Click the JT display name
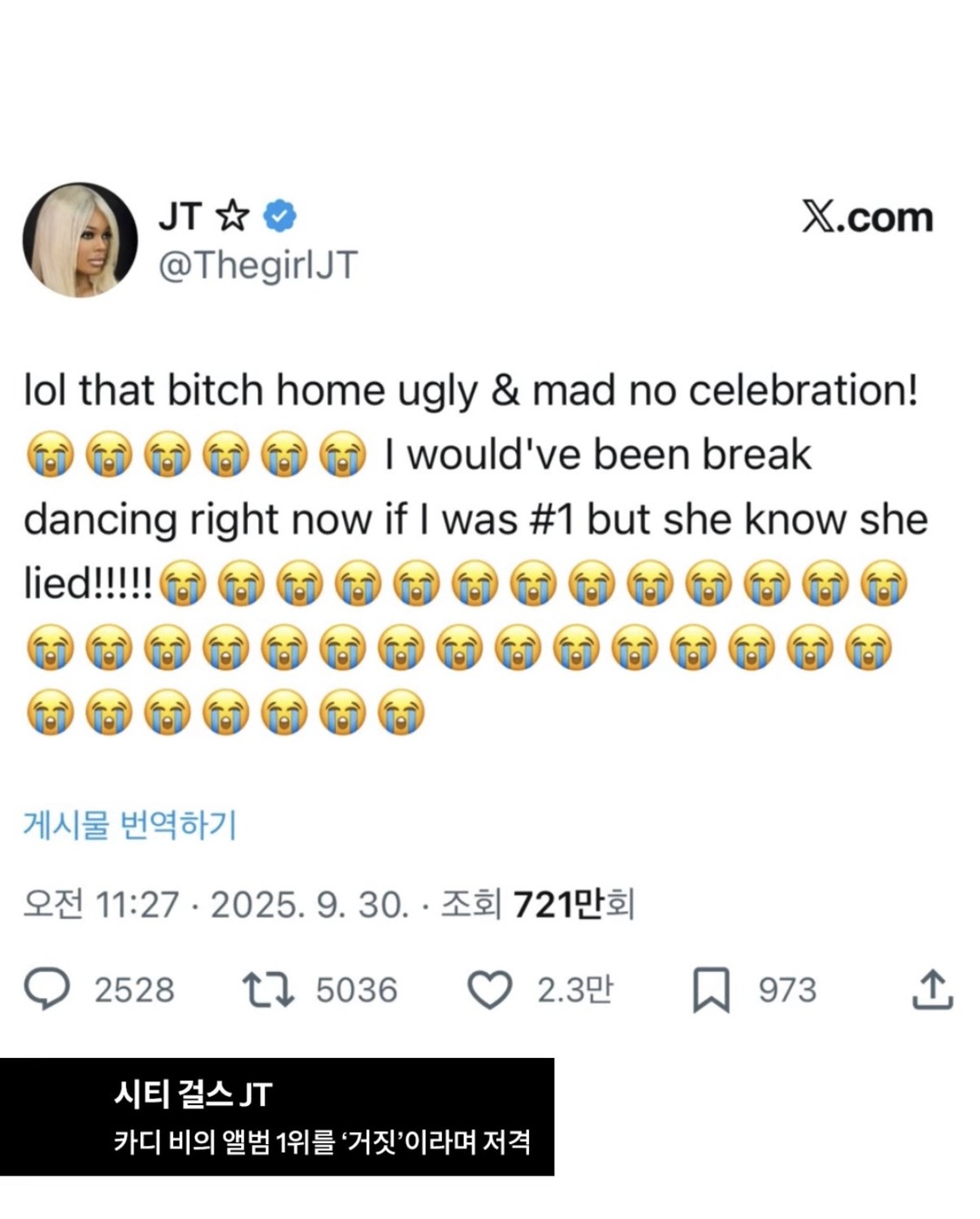980x1219 pixels. 180,216
